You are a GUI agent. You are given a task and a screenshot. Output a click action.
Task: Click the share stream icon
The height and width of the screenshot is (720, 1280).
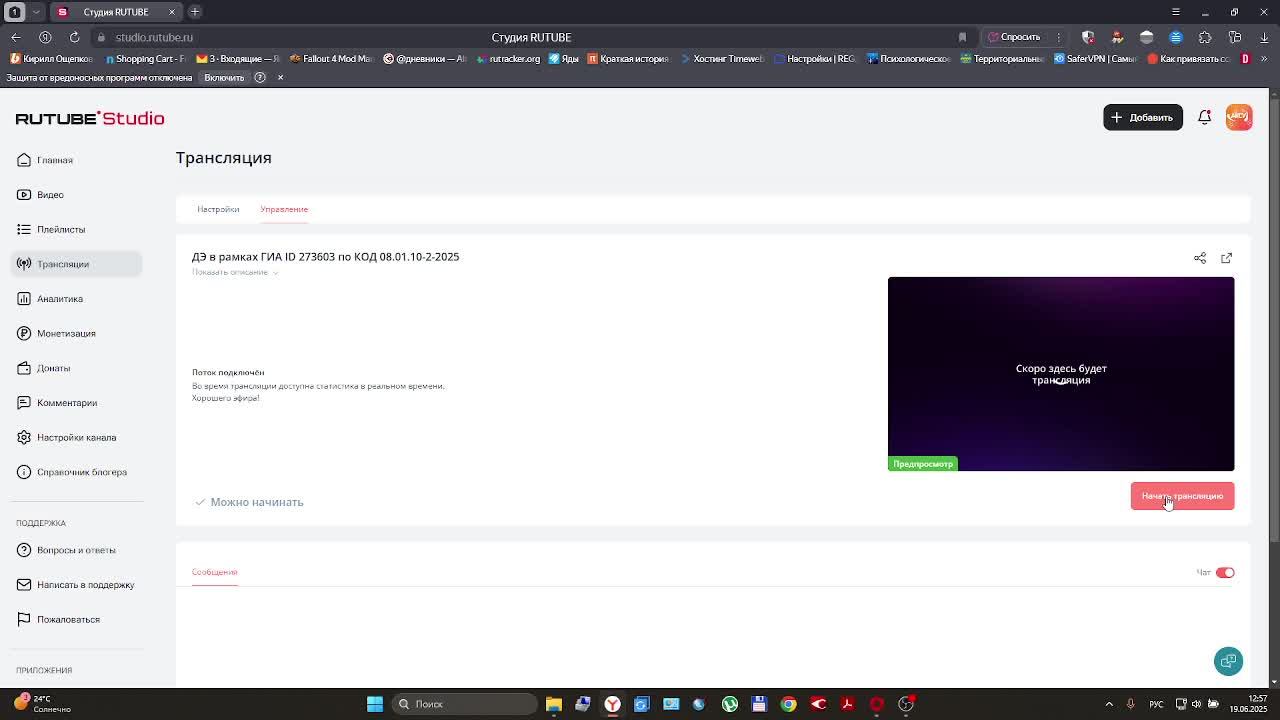coord(1200,258)
